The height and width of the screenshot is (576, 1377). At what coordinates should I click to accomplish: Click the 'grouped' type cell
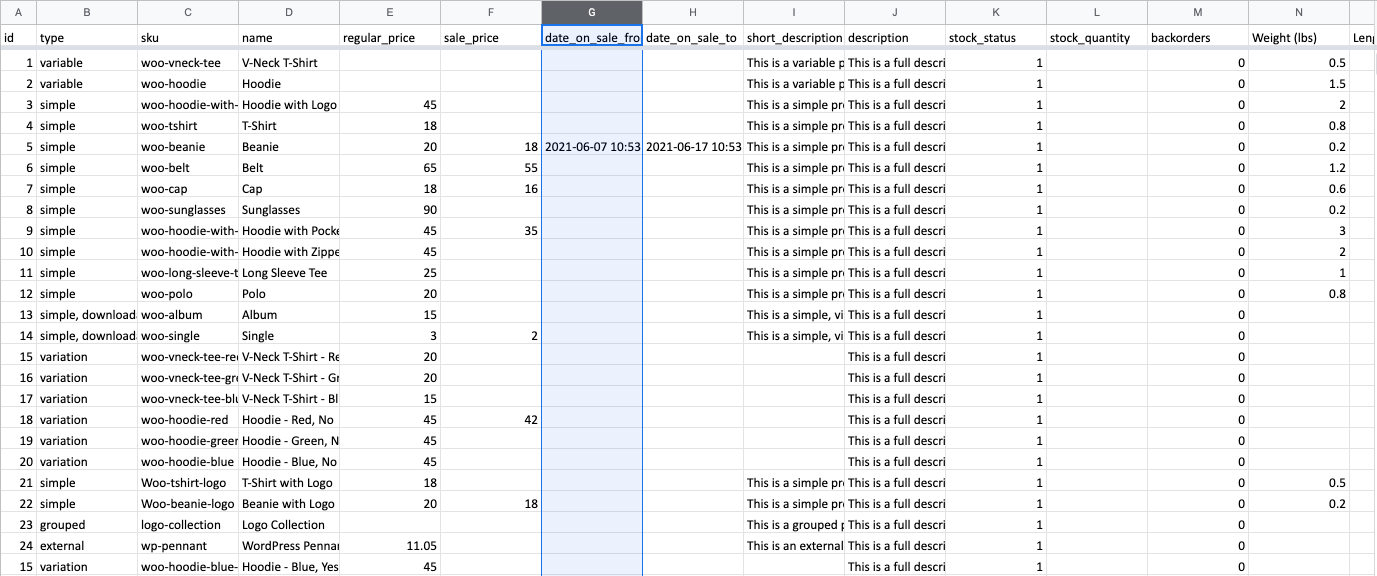[86, 525]
